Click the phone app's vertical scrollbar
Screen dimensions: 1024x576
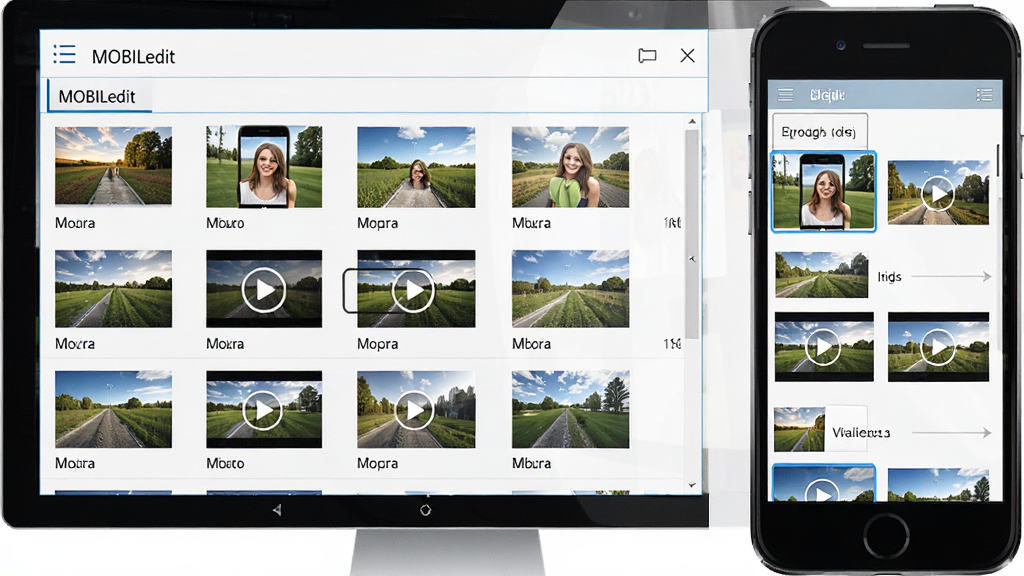click(x=998, y=160)
